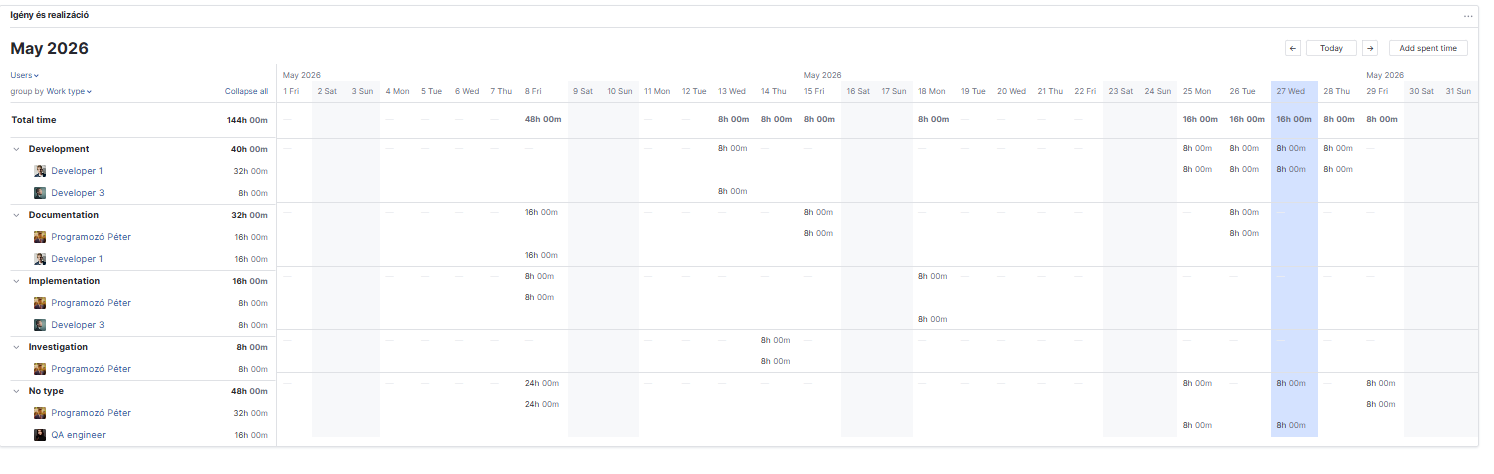Open Programozó Péter link under Investigation
Image resolution: width=1494 pixels, height=474 pixels.
pyautogui.click(x=91, y=369)
